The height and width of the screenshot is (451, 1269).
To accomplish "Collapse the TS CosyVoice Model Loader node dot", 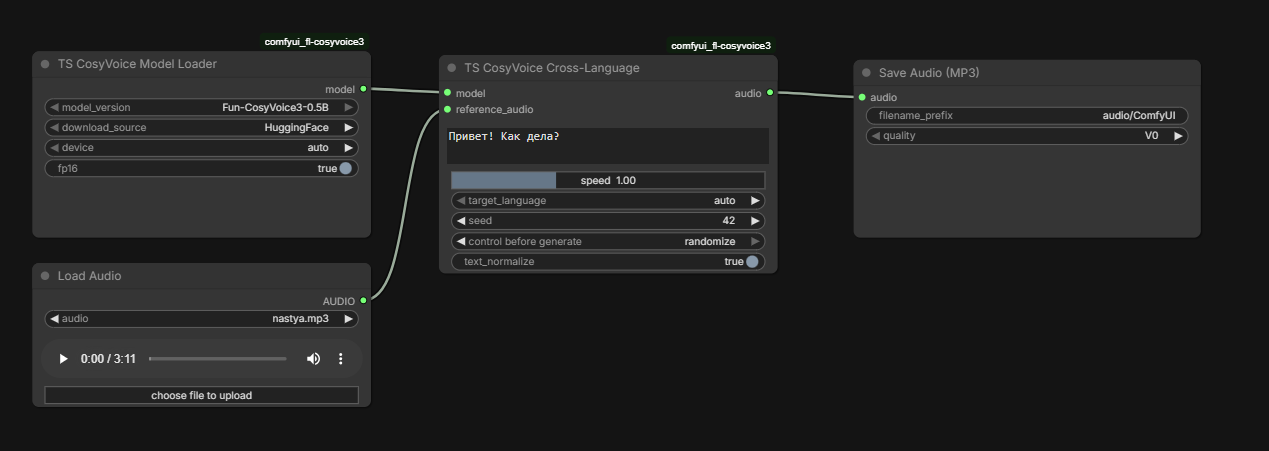I will pyautogui.click(x=45, y=64).
